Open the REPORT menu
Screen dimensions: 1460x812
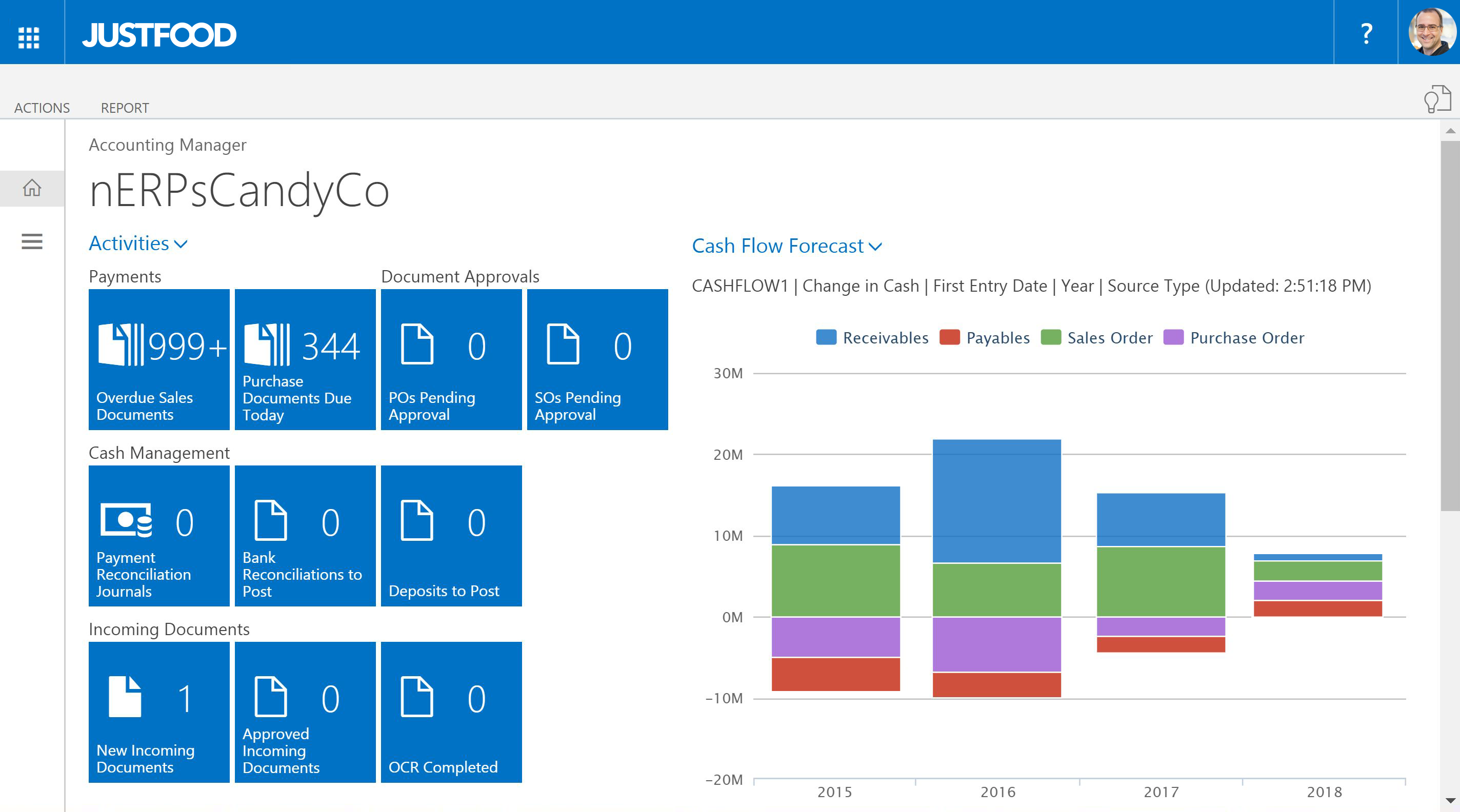coord(125,108)
